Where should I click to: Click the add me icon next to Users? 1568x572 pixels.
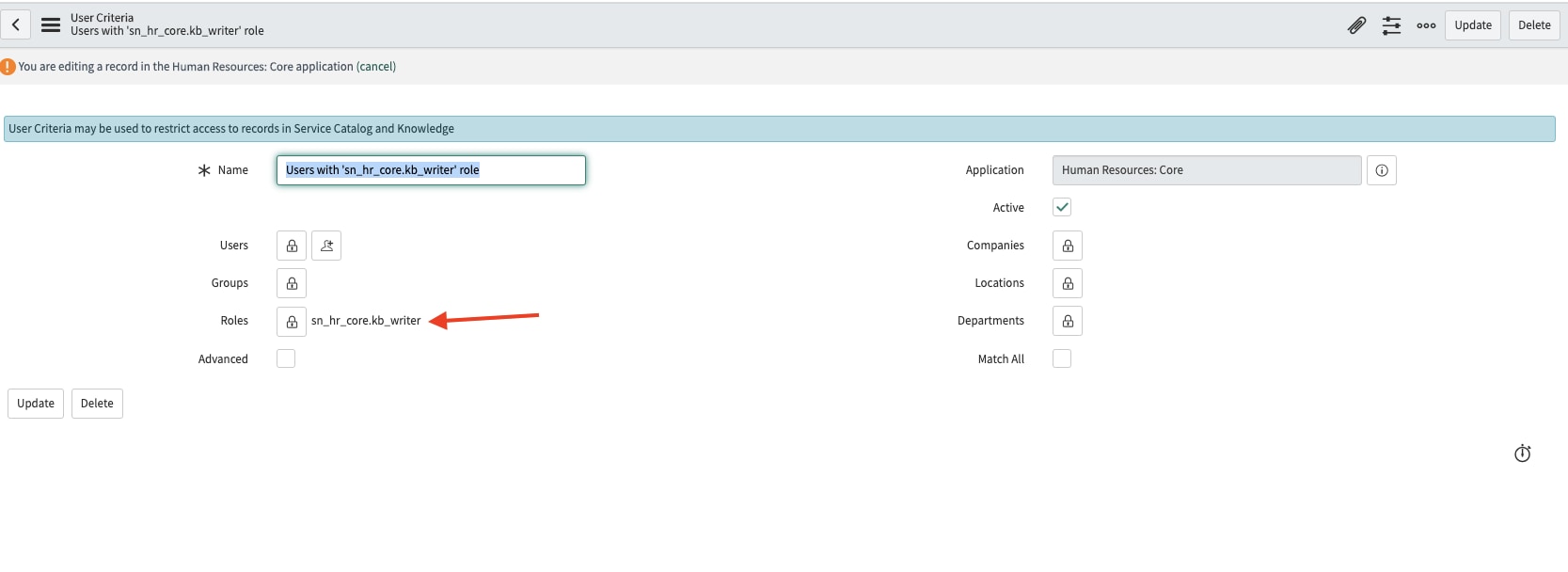tap(326, 246)
